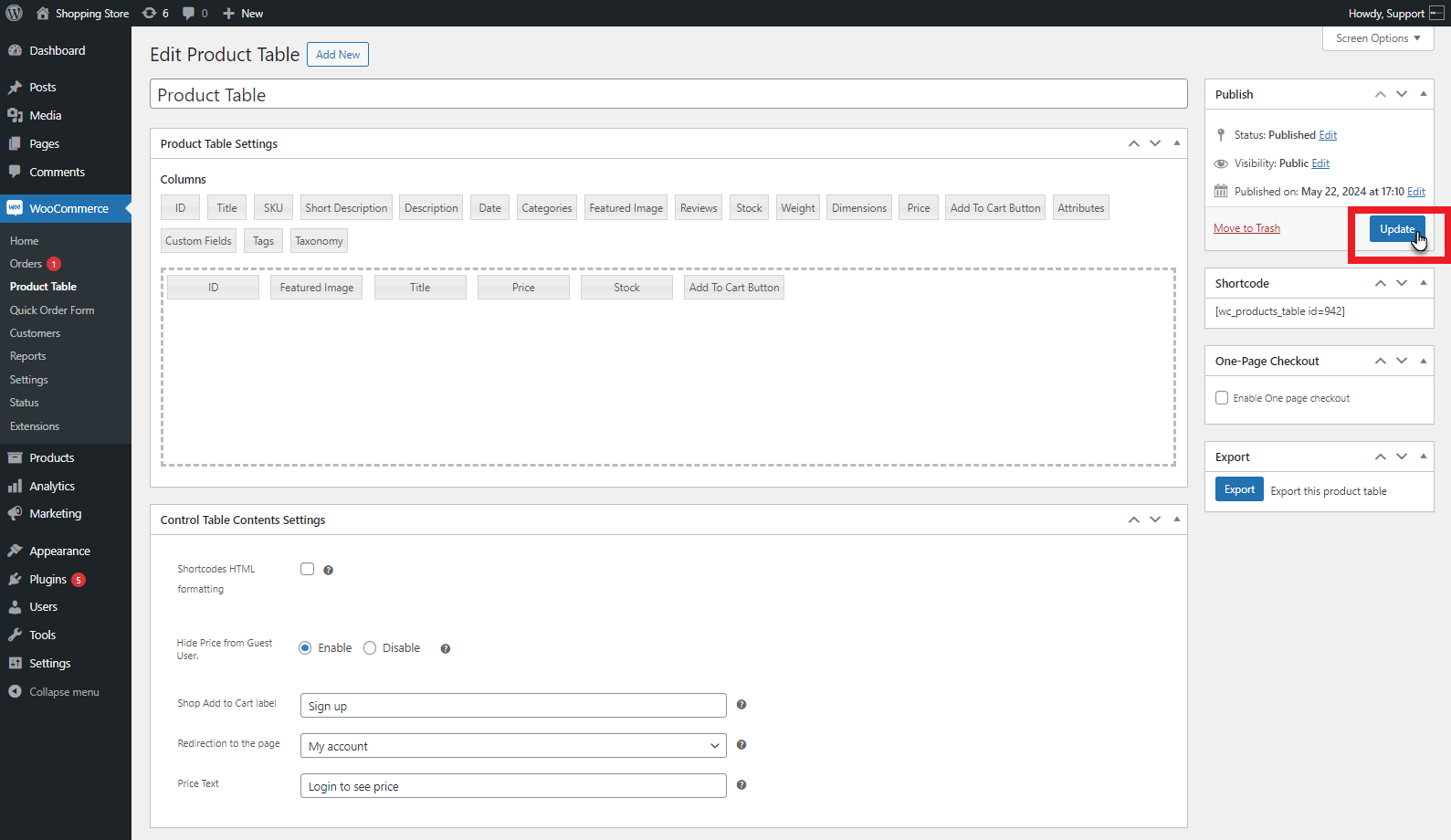Screen dimensions: 1451x840
Task: Add the SKU column chip
Action: point(273,208)
